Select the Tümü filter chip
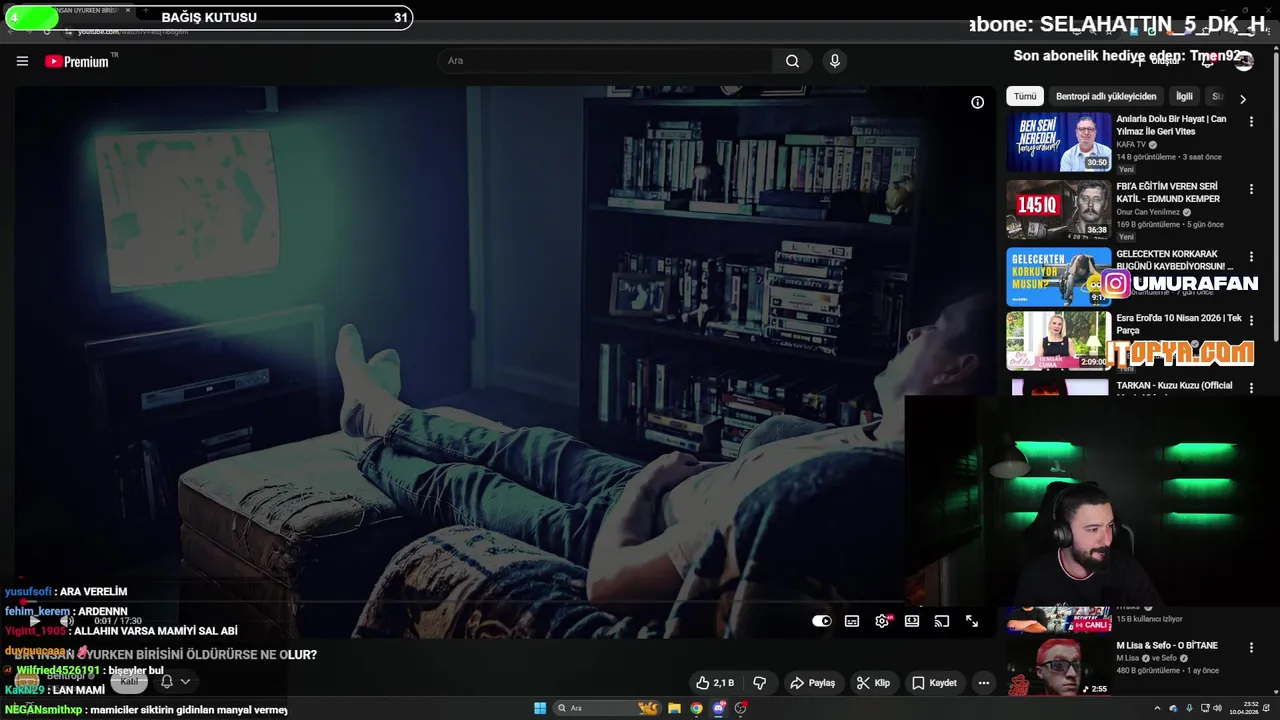 1025,96
